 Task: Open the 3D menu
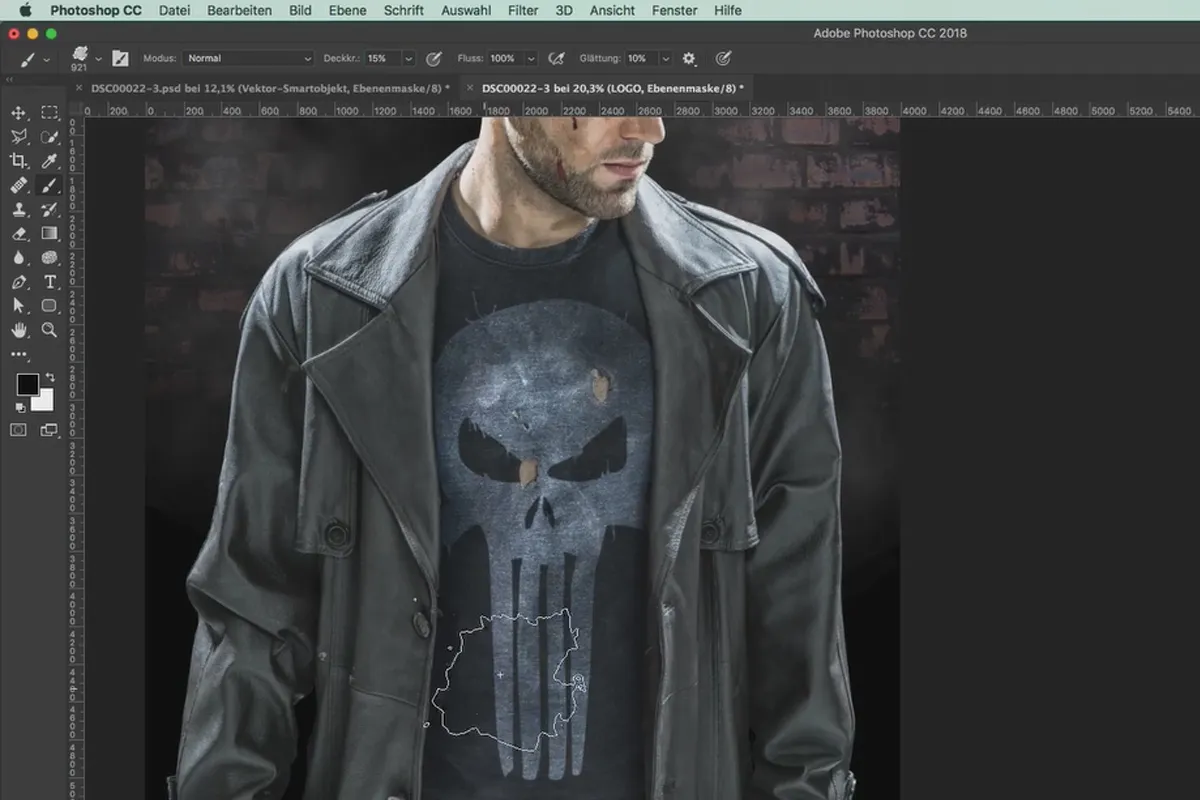564,10
